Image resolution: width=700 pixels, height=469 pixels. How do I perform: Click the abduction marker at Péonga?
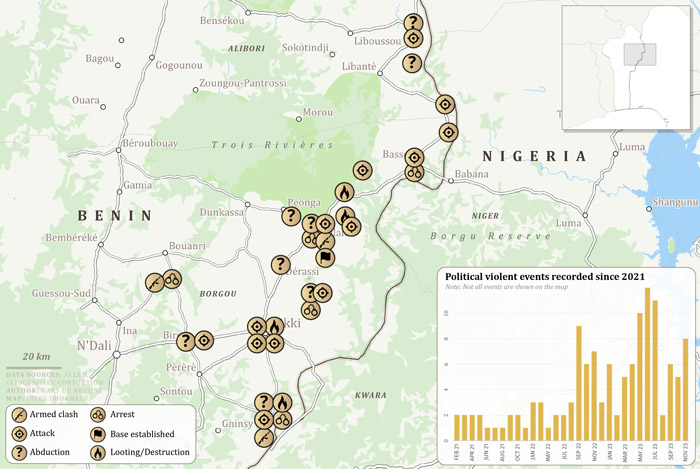coord(291,216)
